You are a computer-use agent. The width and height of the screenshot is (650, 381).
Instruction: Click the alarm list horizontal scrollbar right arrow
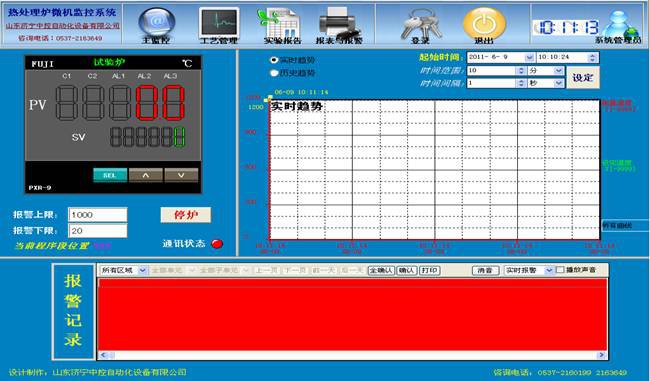601,355
